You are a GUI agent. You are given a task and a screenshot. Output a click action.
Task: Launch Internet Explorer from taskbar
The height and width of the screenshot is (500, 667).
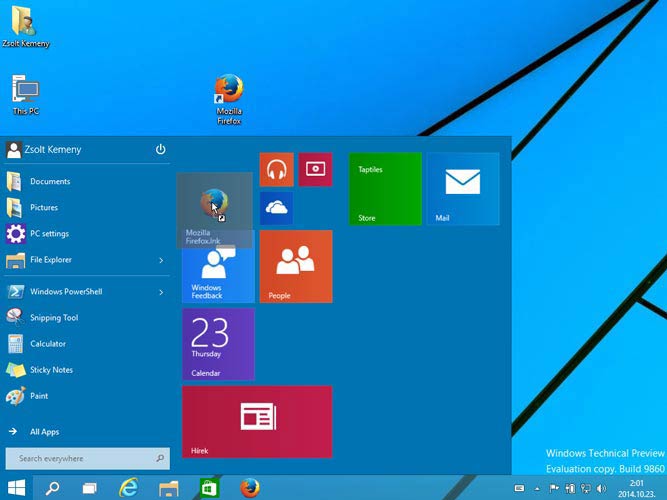pyautogui.click(x=128, y=488)
